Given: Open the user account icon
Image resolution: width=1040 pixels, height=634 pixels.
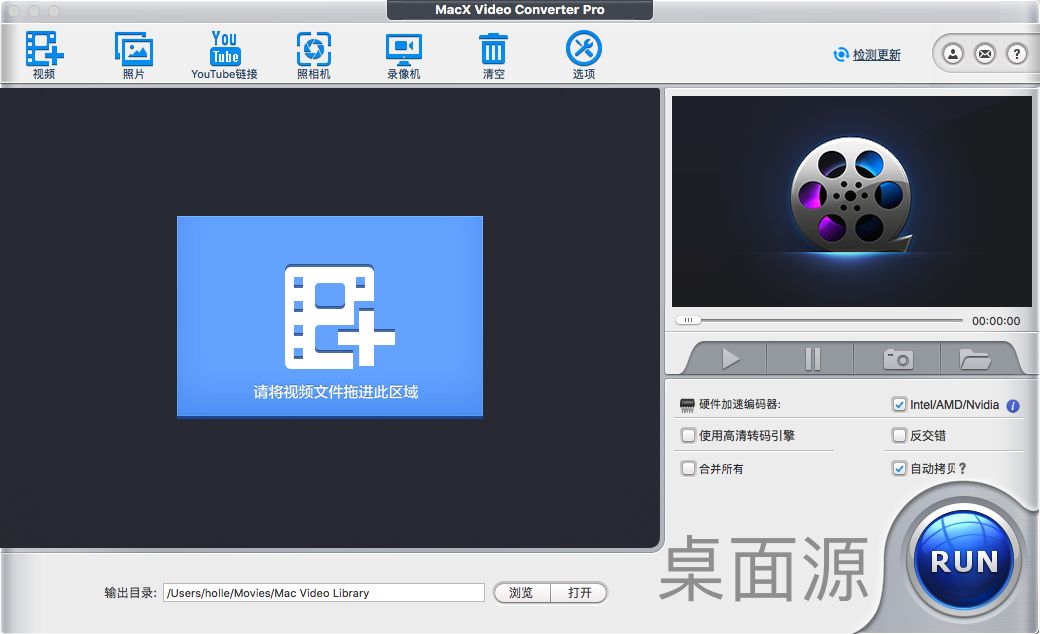Looking at the screenshot, I should tap(953, 54).
